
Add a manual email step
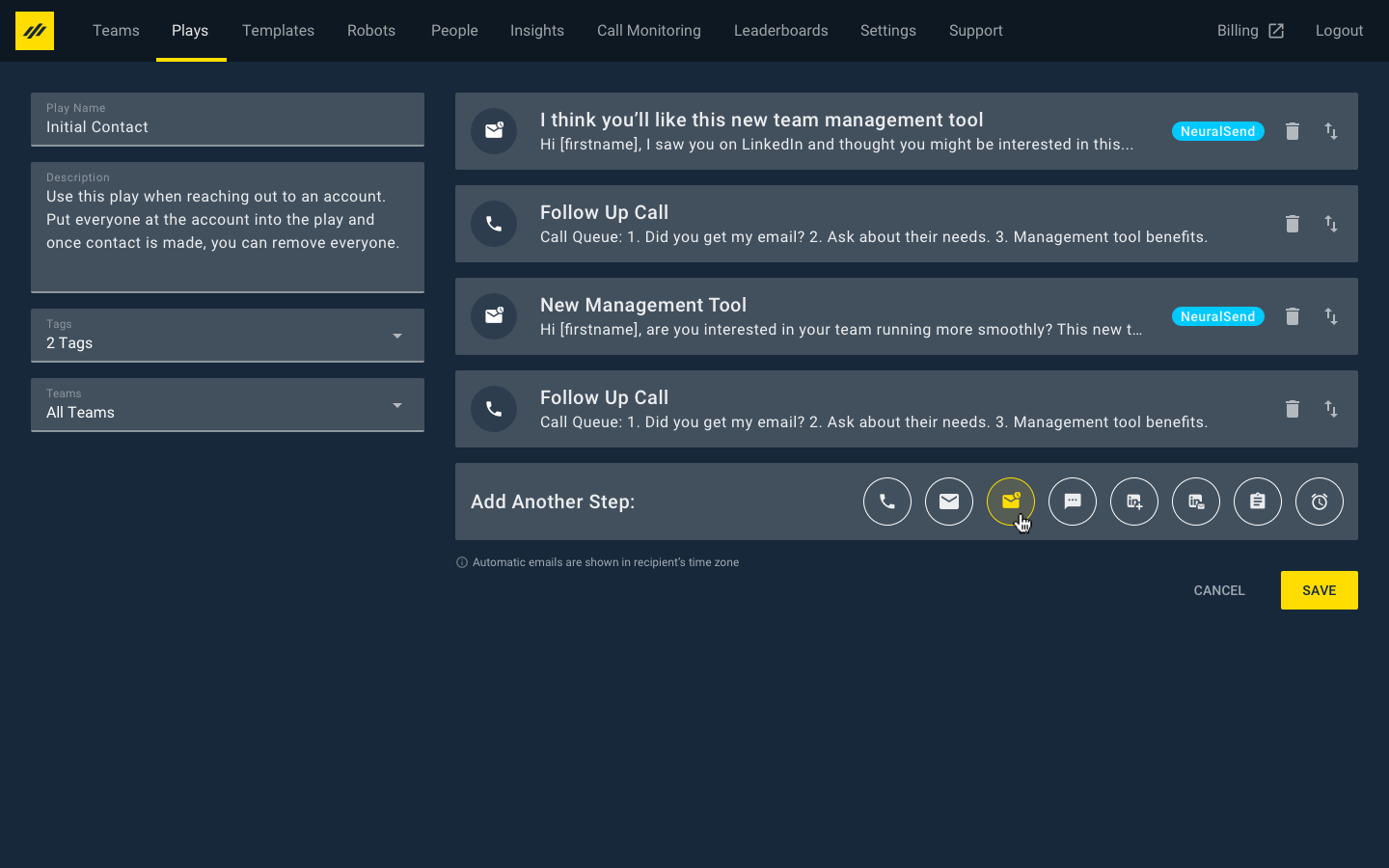948,502
